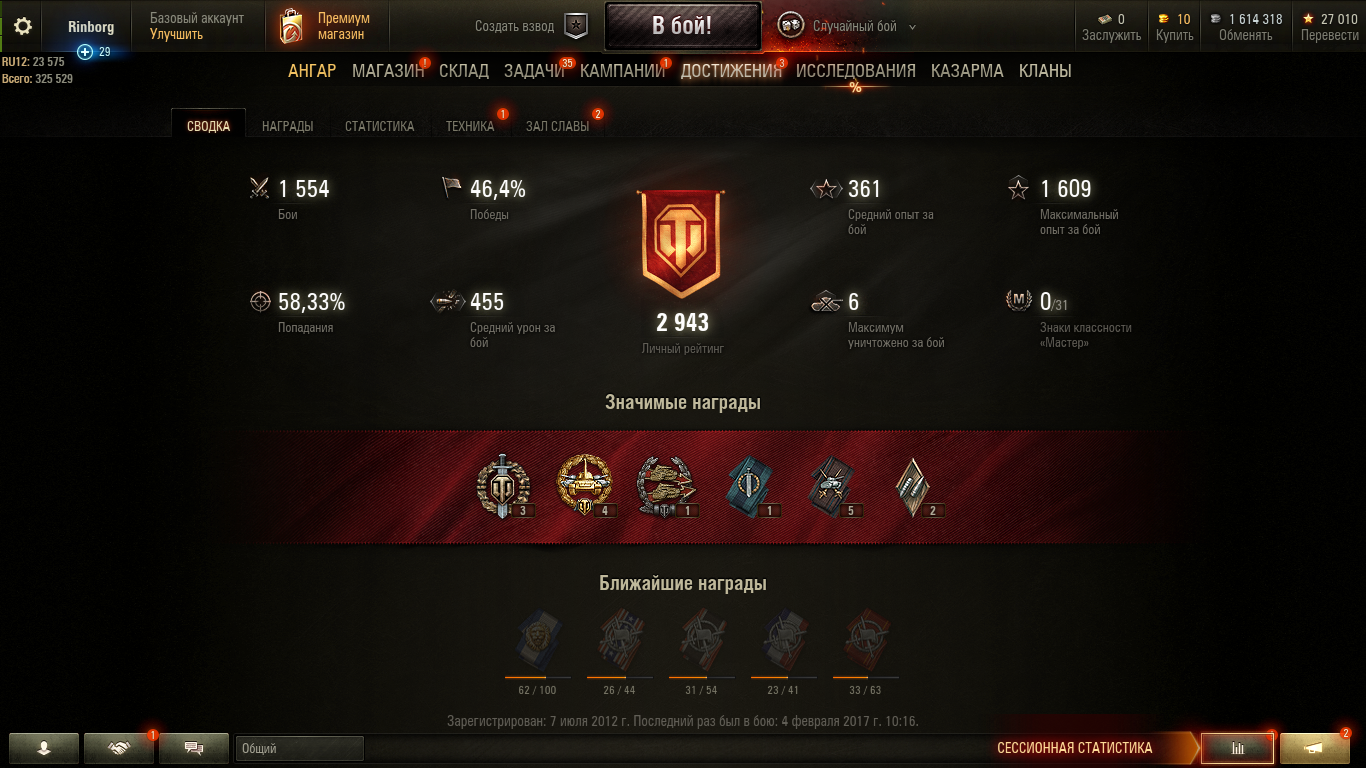The image size is (1366, 768).
Task: Toggle session statistics chart button
Action: 1238,748
